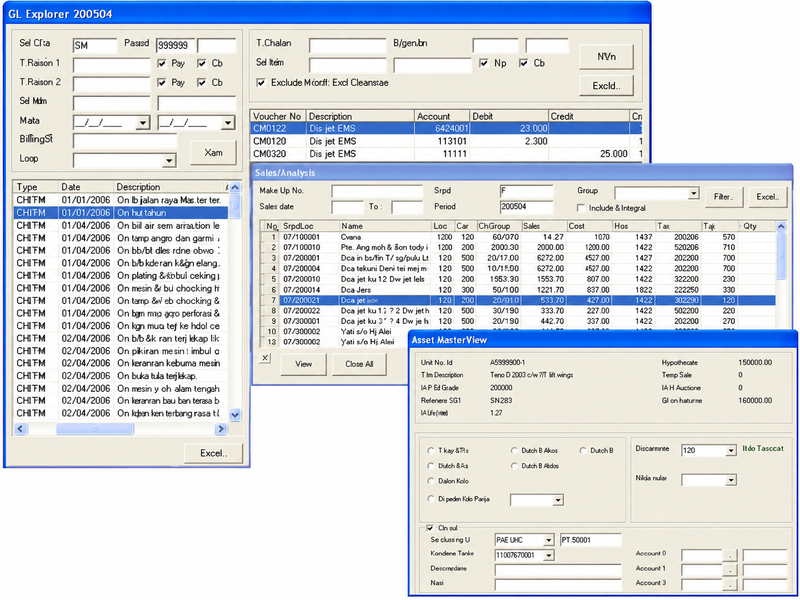Select the Dalon Kolo radio button

(431, 481)
